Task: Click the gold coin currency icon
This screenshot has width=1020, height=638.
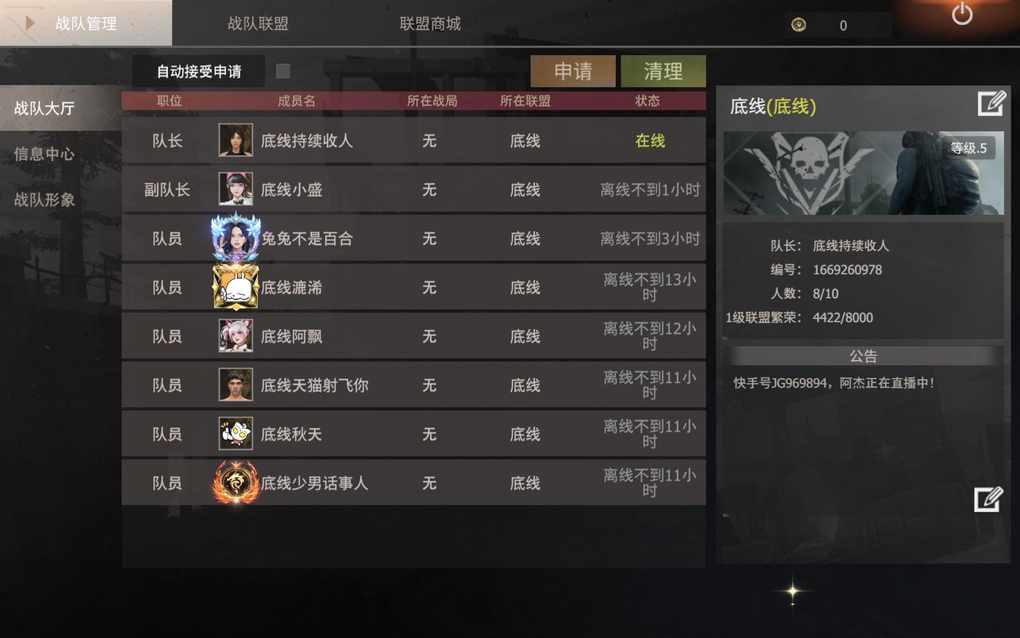Action: click(798, 25)
